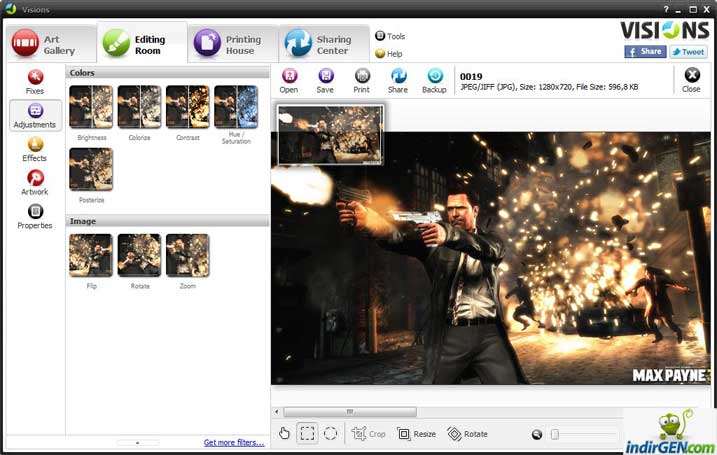Select the hand pan tool
The image size is (717, 455).
[284, 433]
